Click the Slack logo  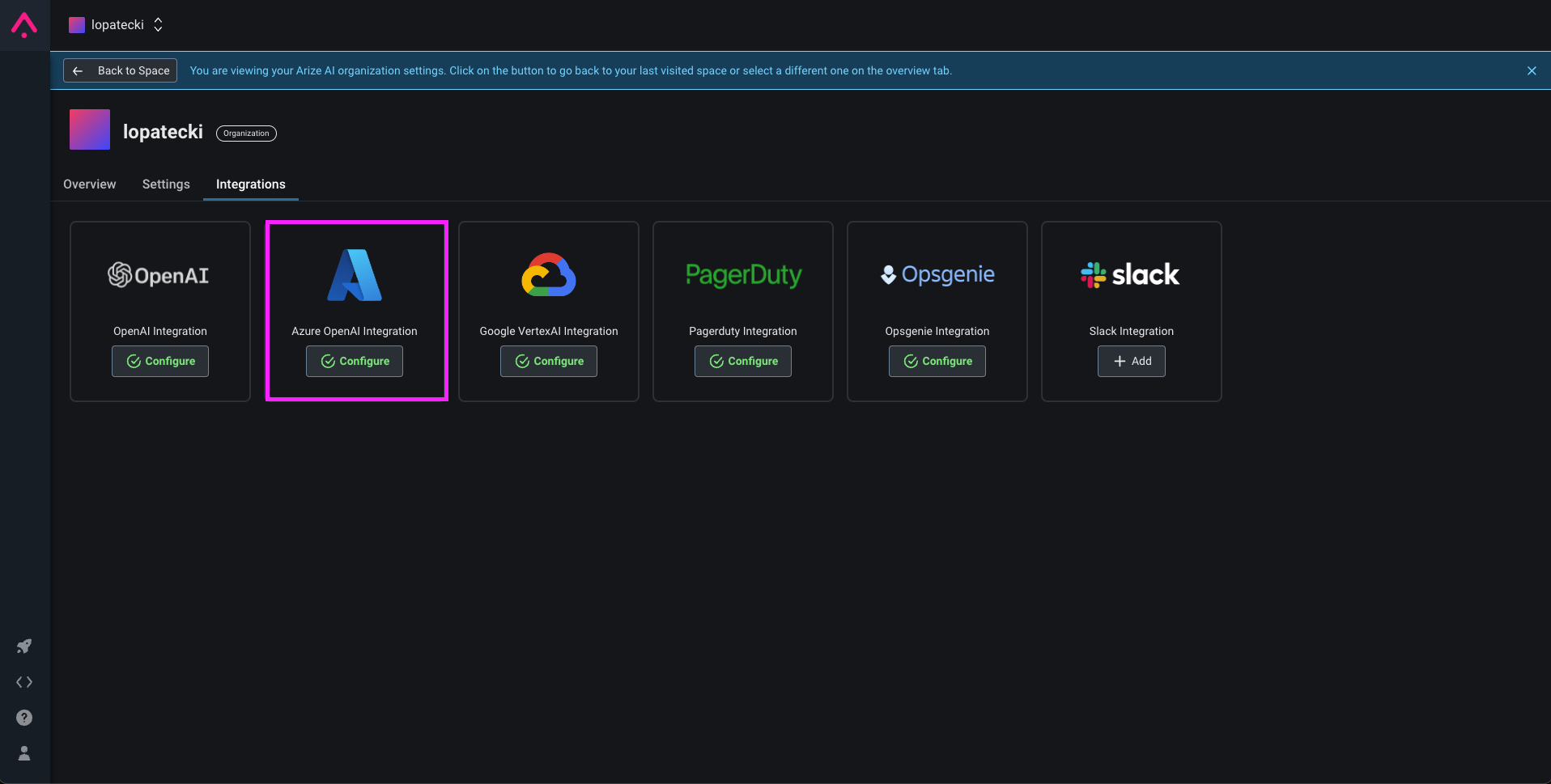[1131, 275]
